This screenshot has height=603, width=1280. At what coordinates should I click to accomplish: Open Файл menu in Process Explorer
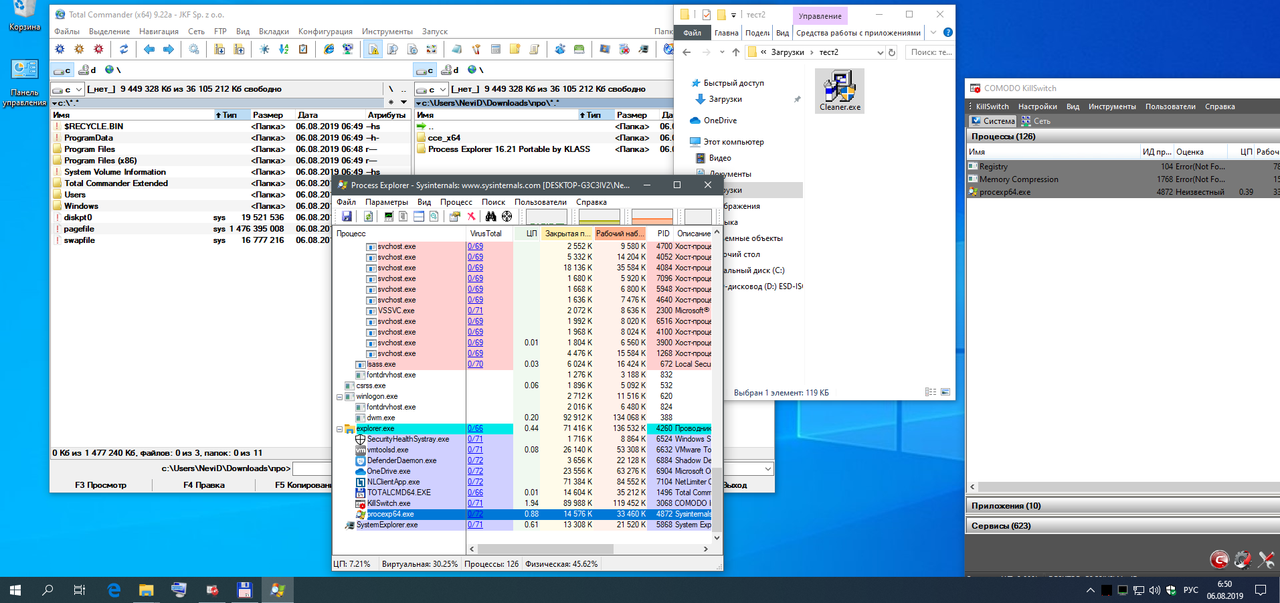tap(346, 202)
